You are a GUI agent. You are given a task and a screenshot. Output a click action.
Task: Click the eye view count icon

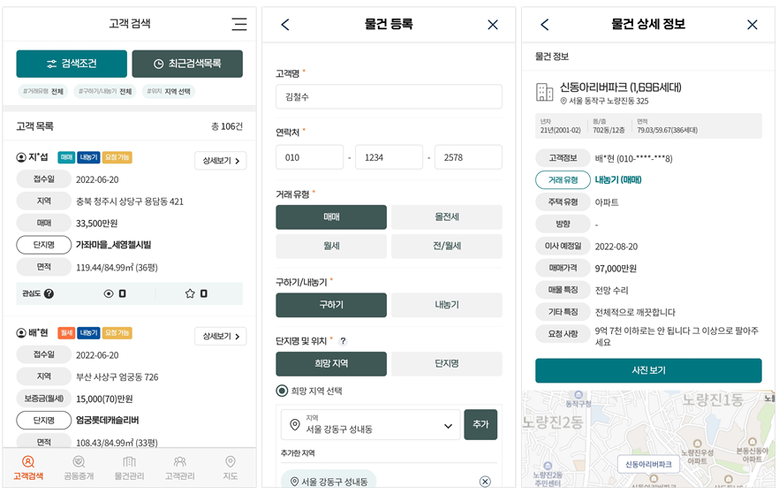click(x=108, y=294)
